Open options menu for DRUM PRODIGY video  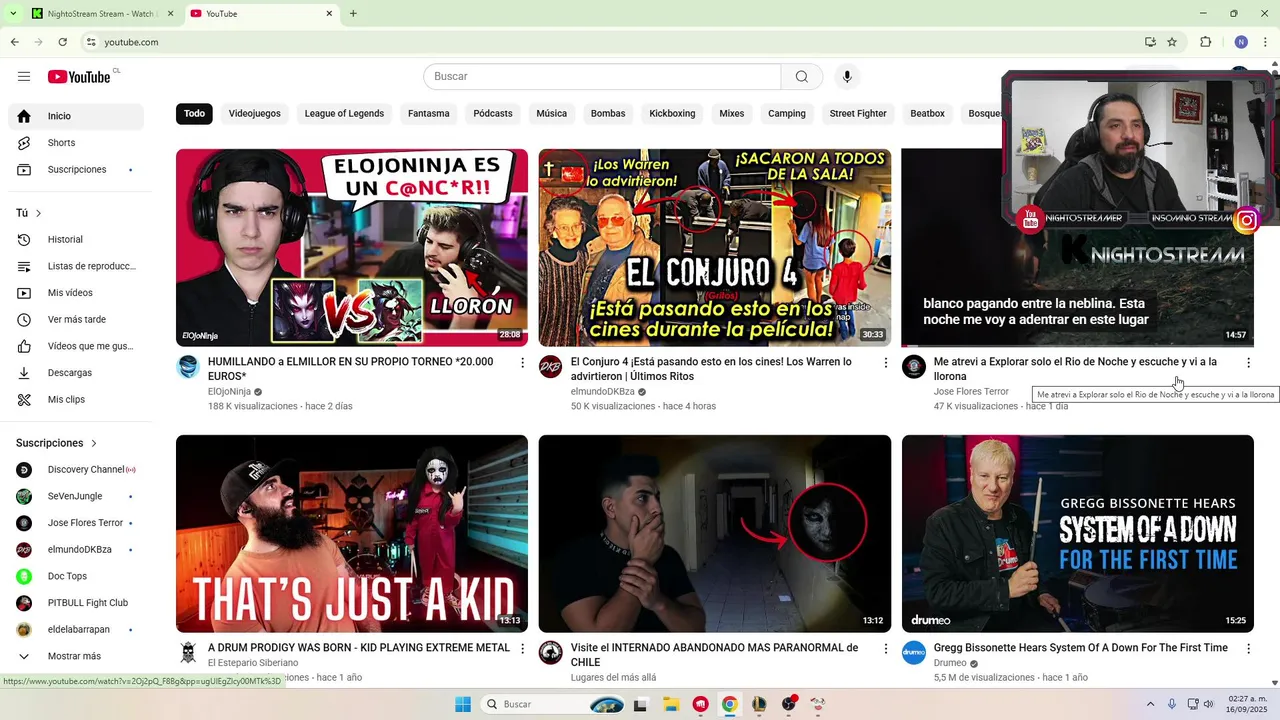click(522, 649)
